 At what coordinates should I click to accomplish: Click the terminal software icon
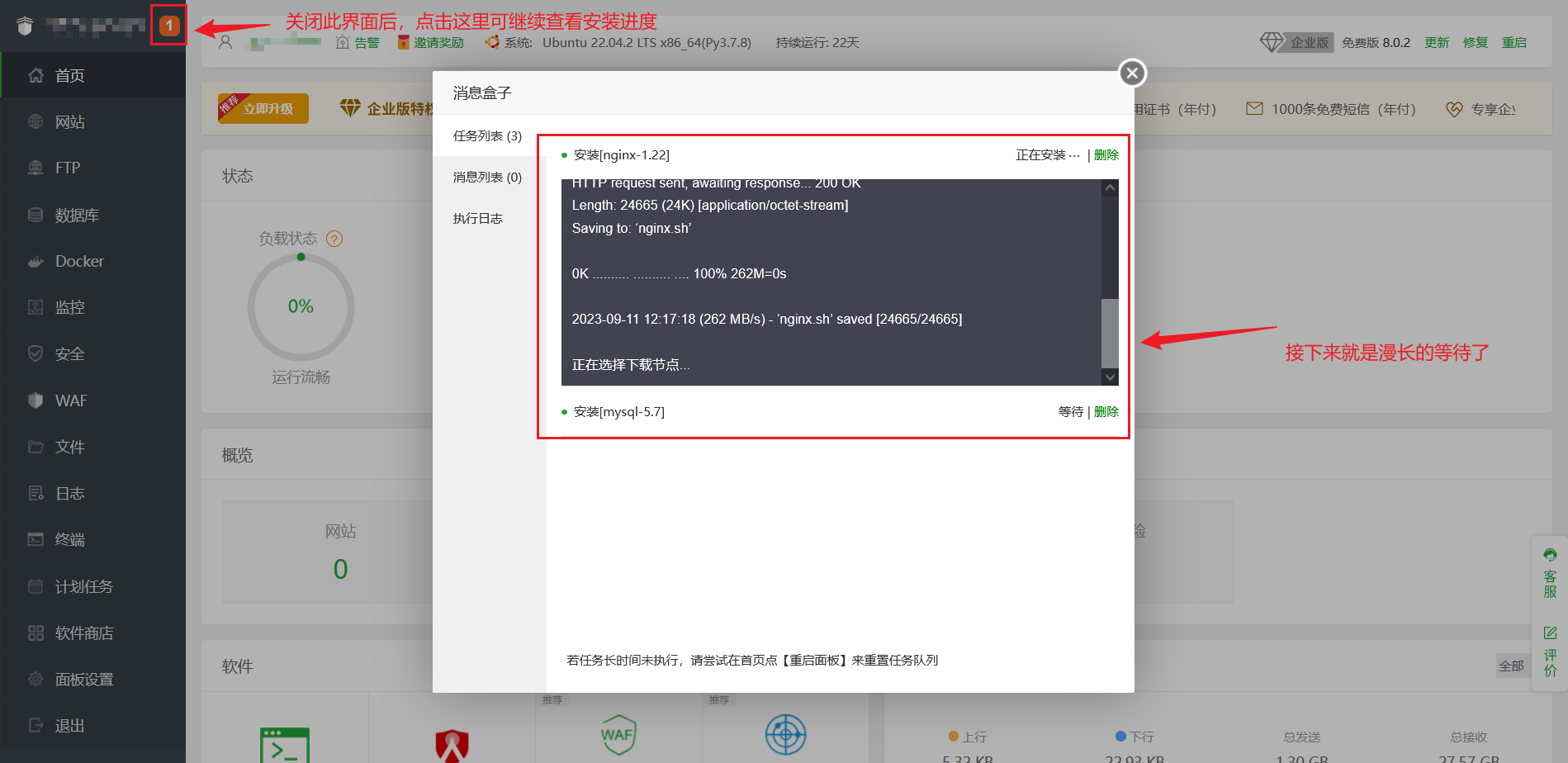[x=285, y=744]
